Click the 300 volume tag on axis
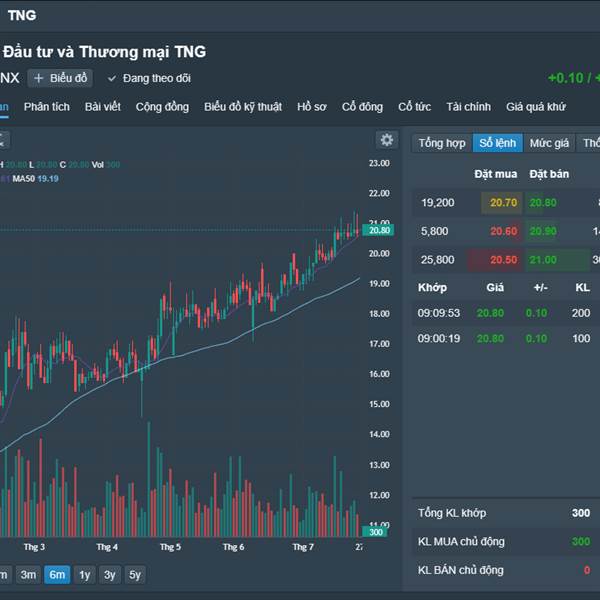The width and height of the screenshot is (600, 600). click(x=375, y=532)
